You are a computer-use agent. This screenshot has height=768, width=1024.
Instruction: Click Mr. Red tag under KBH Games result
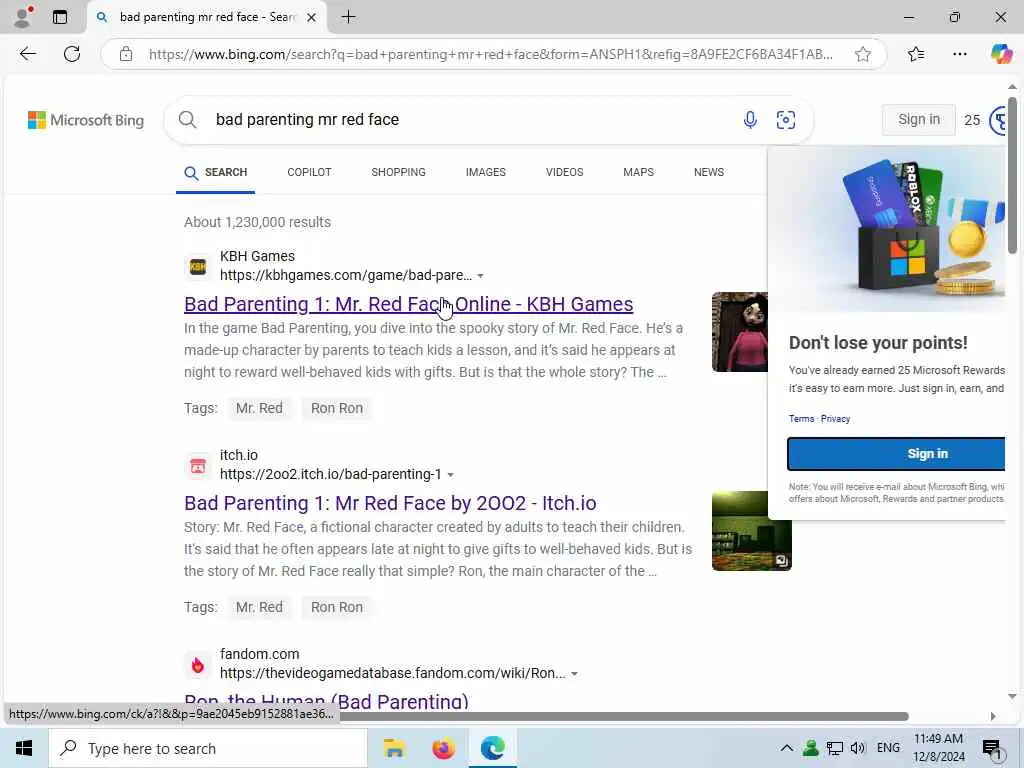tap(259, 408)
